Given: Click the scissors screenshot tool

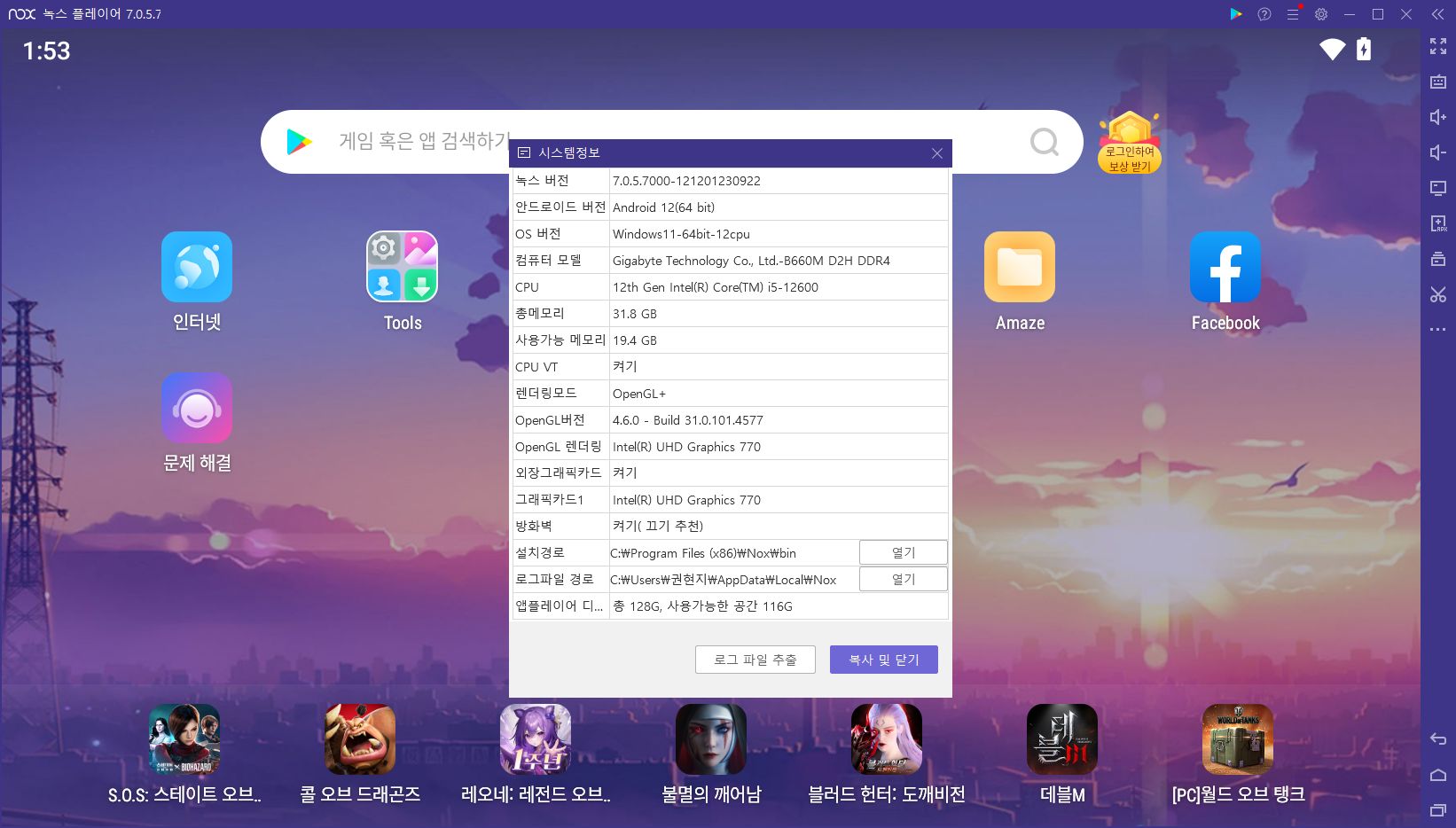Looking at the screenshot, I should 1438,294.
